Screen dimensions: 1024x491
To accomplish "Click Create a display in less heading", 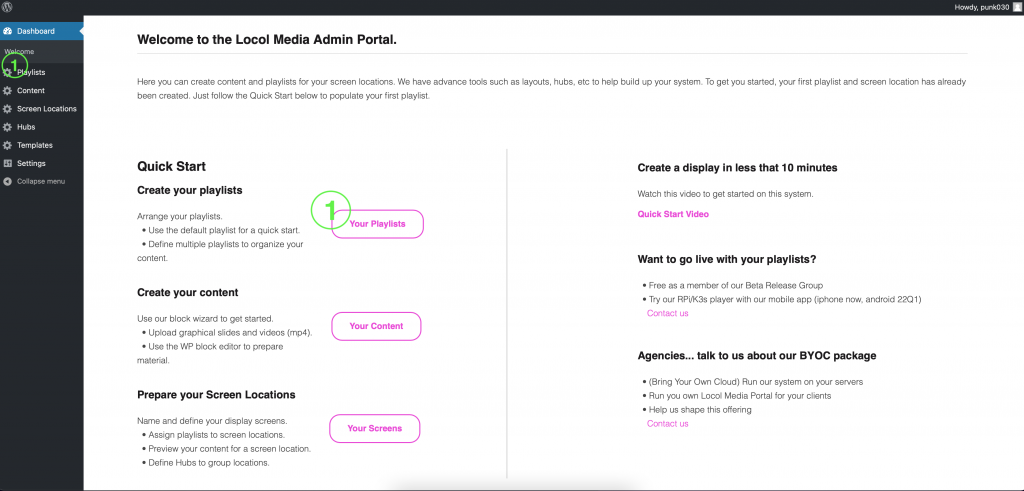I will click(x=737, y=168).
